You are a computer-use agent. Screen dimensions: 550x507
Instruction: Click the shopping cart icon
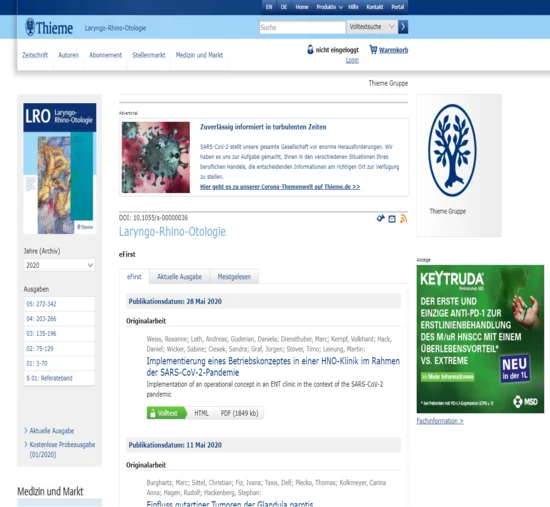coord(373,49)
